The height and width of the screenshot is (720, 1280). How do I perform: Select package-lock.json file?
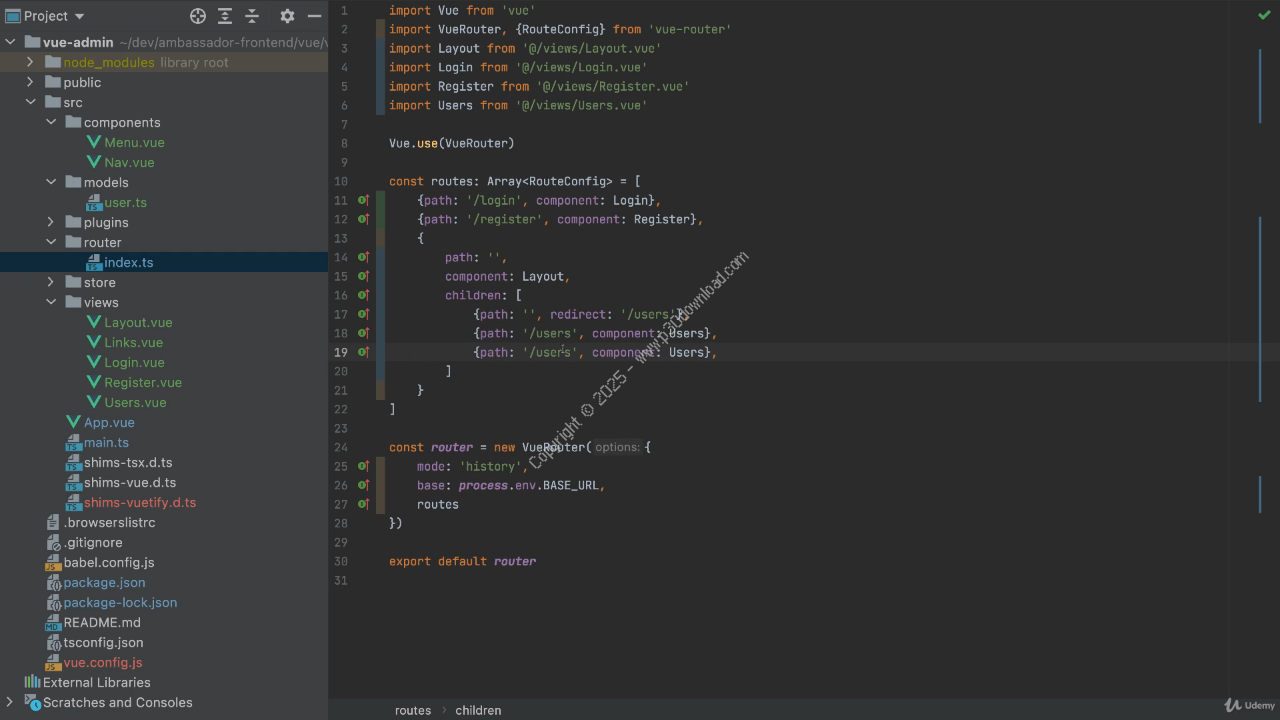[120, 602]
